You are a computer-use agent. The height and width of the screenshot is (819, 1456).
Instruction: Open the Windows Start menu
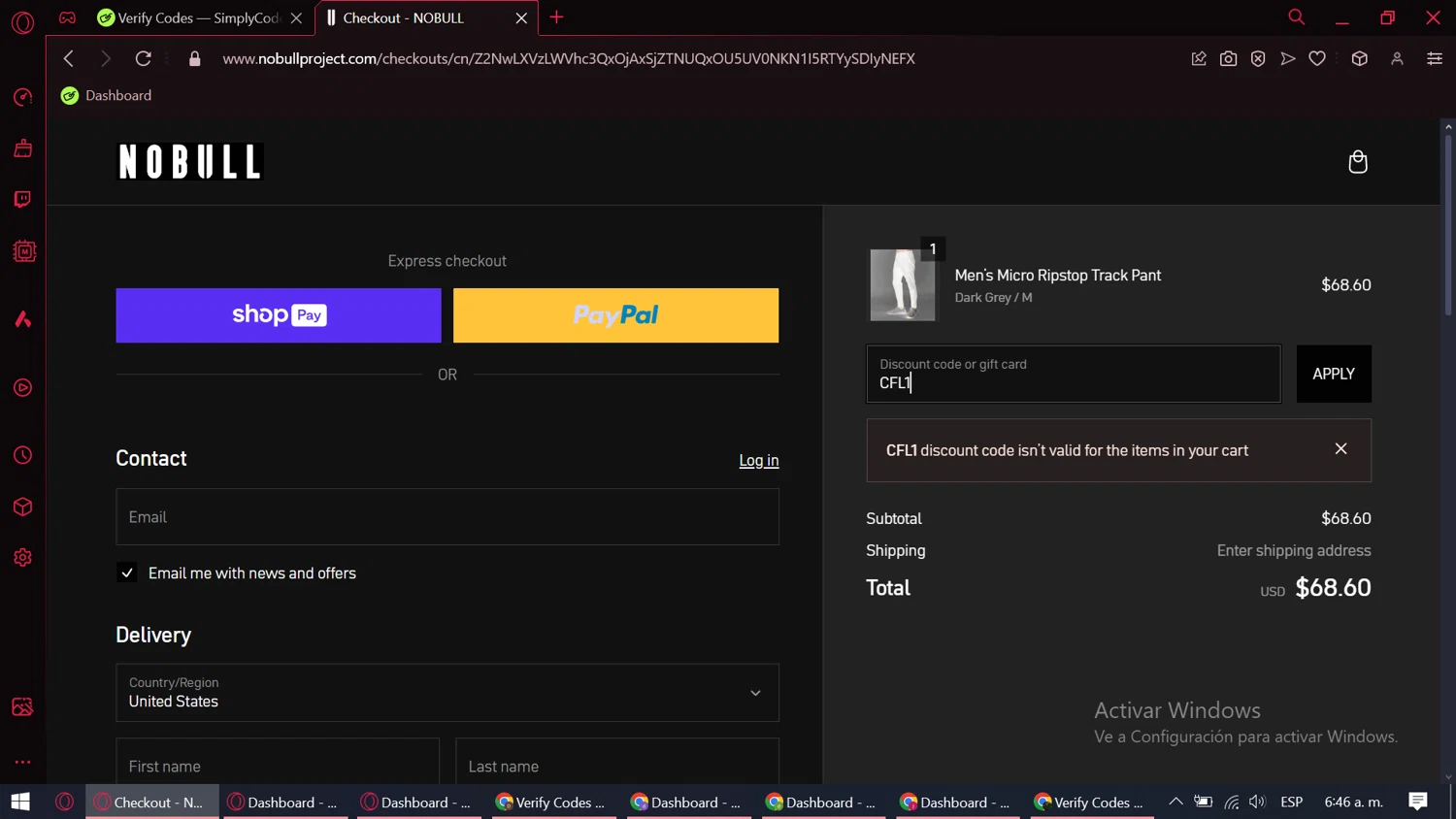click(x=20, y=802)
